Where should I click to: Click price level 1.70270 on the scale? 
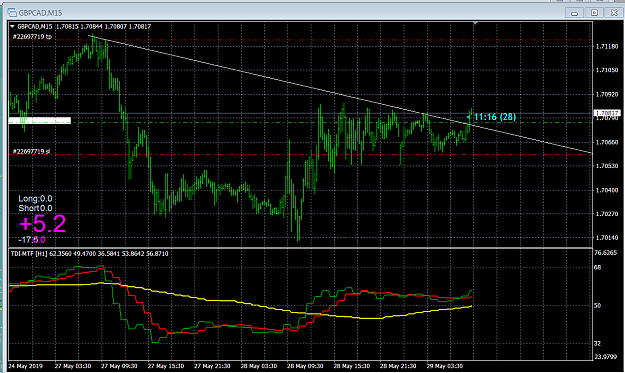point(607,214)
